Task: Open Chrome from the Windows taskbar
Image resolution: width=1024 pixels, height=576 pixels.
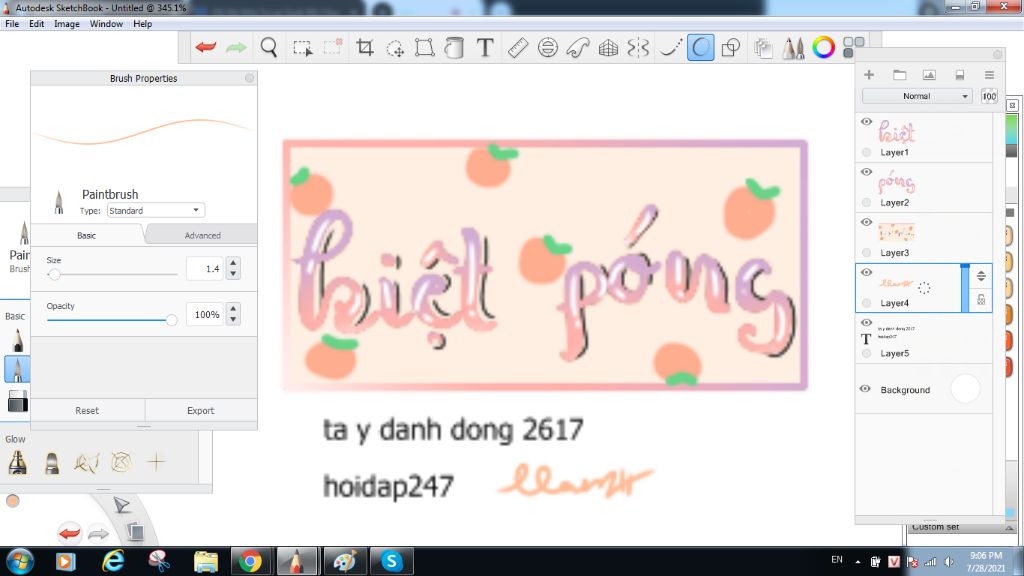Action: point(250,561)
